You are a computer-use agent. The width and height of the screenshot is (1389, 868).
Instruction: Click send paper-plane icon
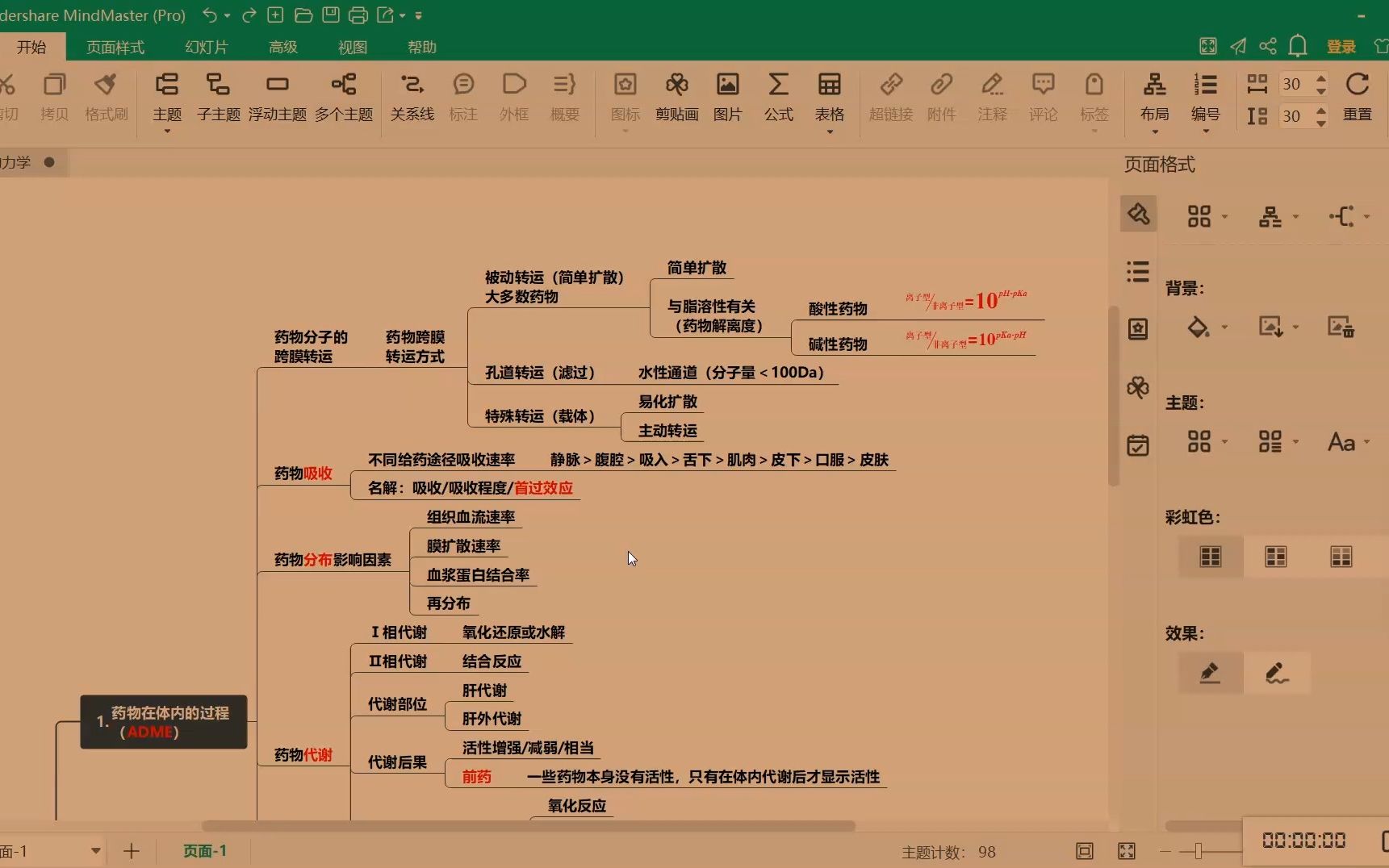1238,46
